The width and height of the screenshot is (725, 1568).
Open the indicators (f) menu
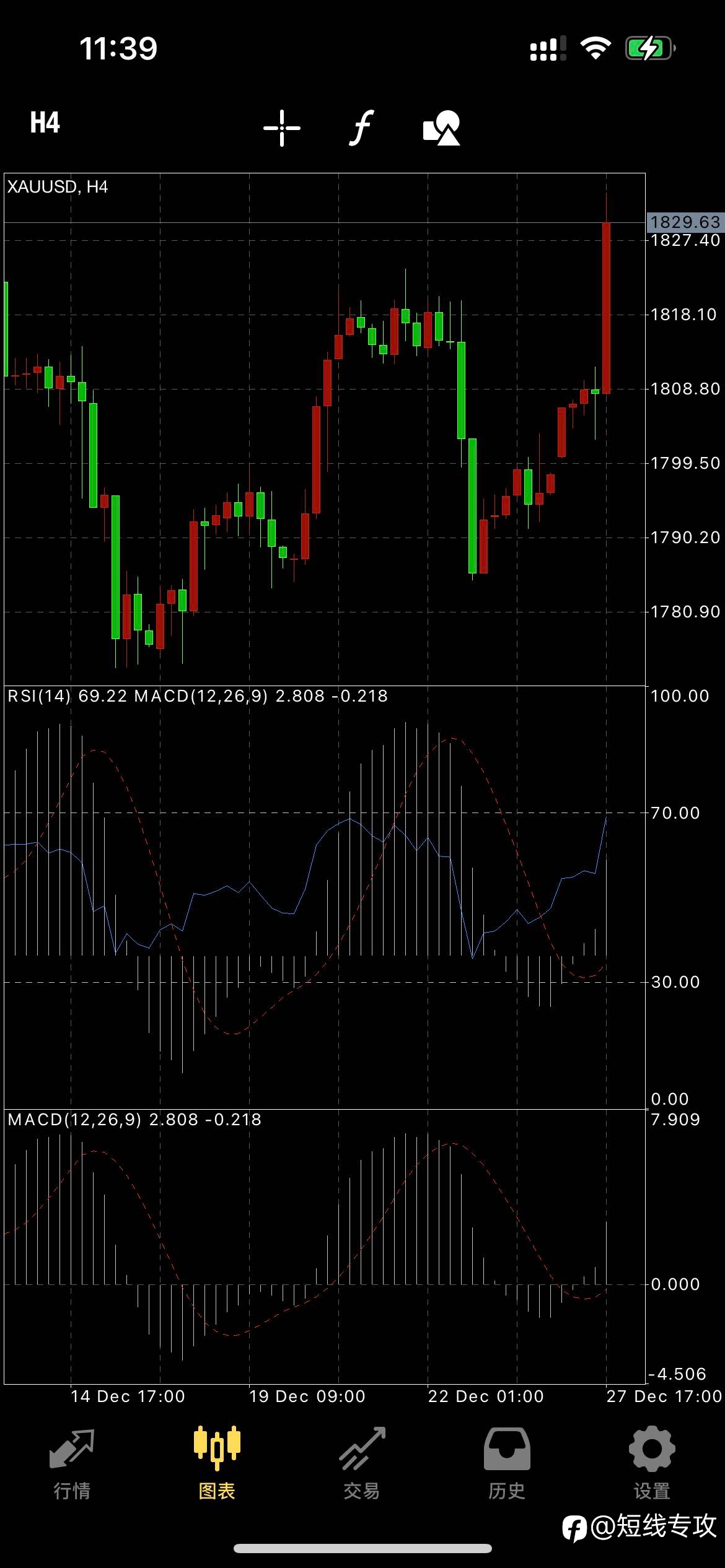(x=361, y=128)
